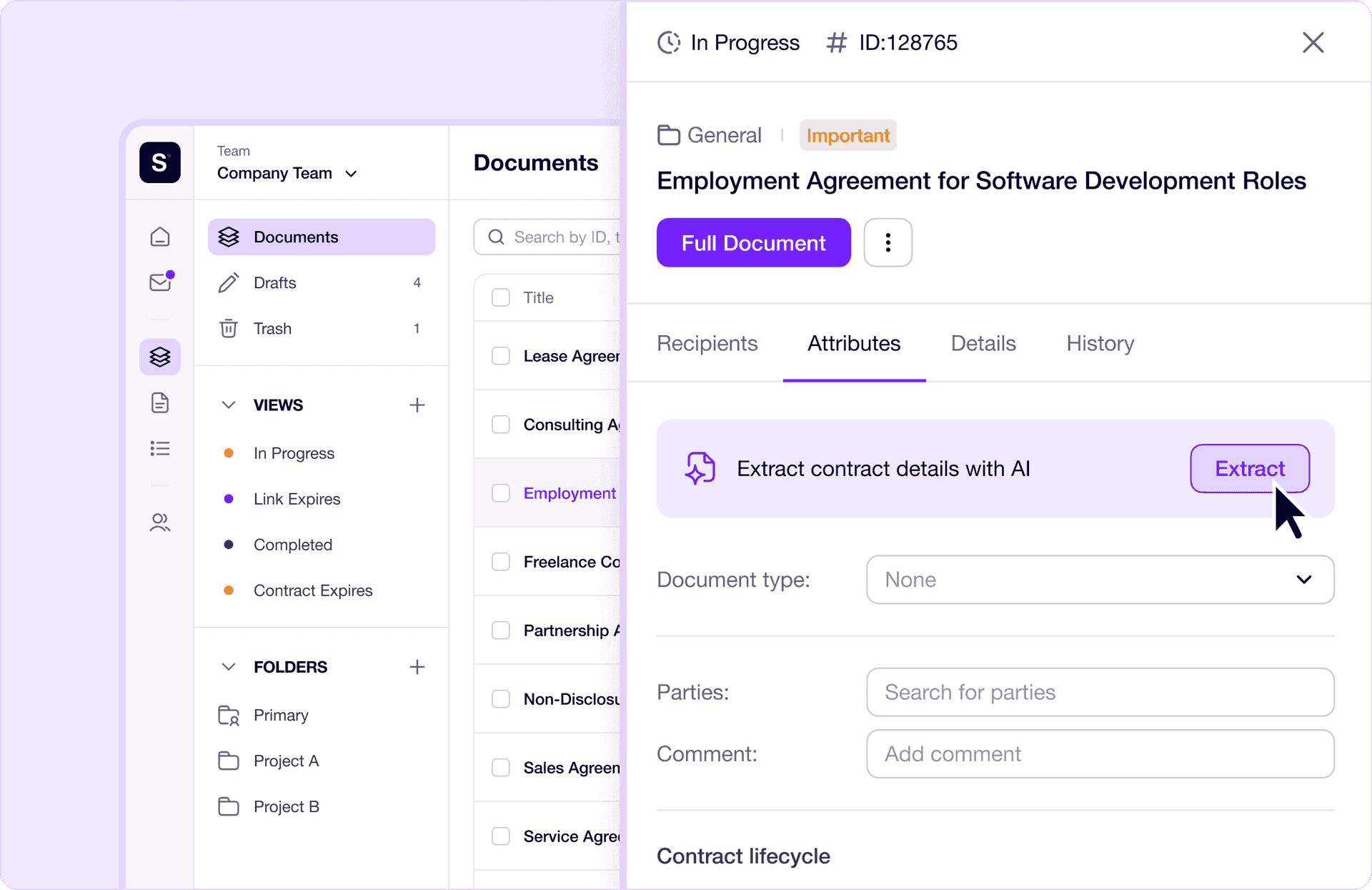Select the Attributes tab
The image size is (1372, 890).
pyautogui.click(x=854, y=343)
